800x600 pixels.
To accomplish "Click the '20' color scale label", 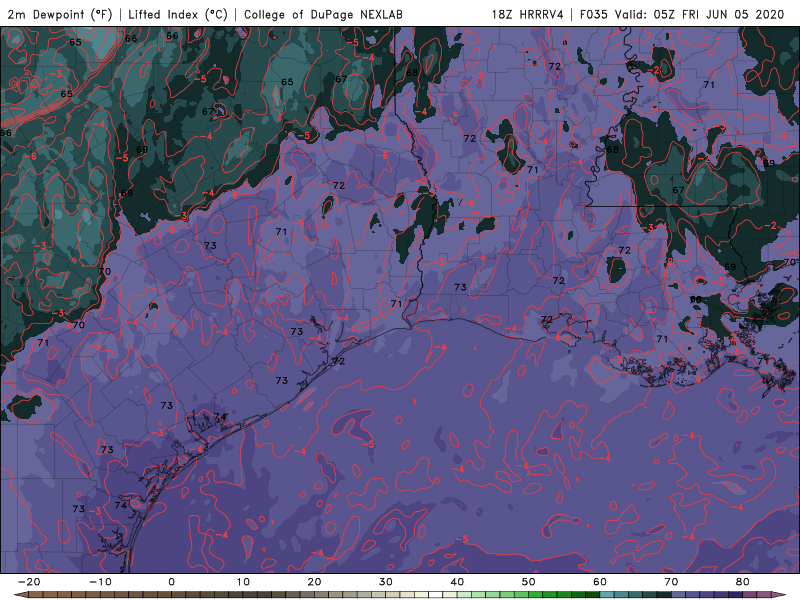I will pyautogui.click(x=314, y=582).
